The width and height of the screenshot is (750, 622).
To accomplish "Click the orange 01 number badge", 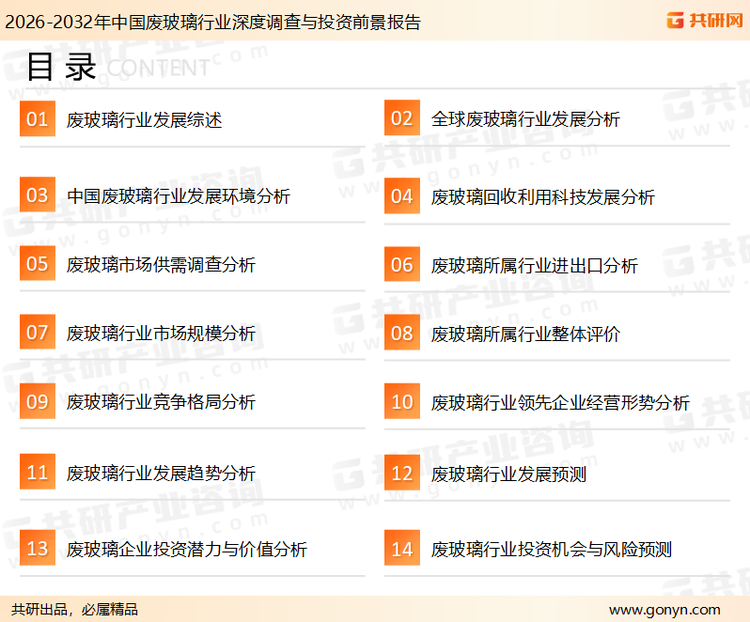I will pyautogui.click(x=37, y=119).
